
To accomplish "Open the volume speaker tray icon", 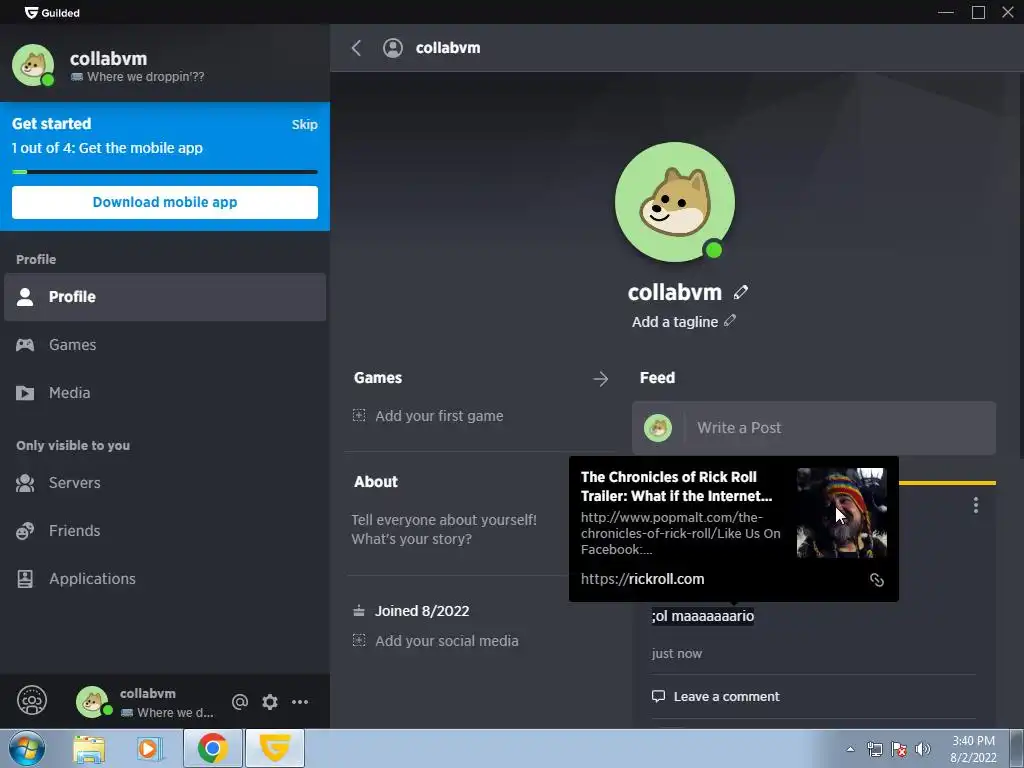I will 923,749.
